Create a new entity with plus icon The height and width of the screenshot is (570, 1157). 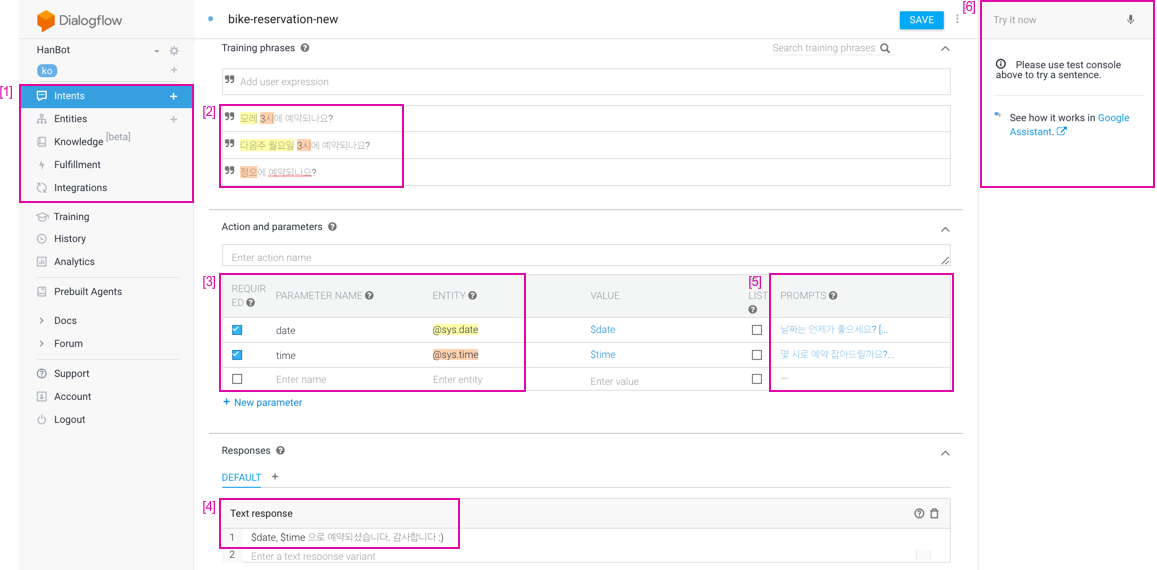click(x=174, y=119)
